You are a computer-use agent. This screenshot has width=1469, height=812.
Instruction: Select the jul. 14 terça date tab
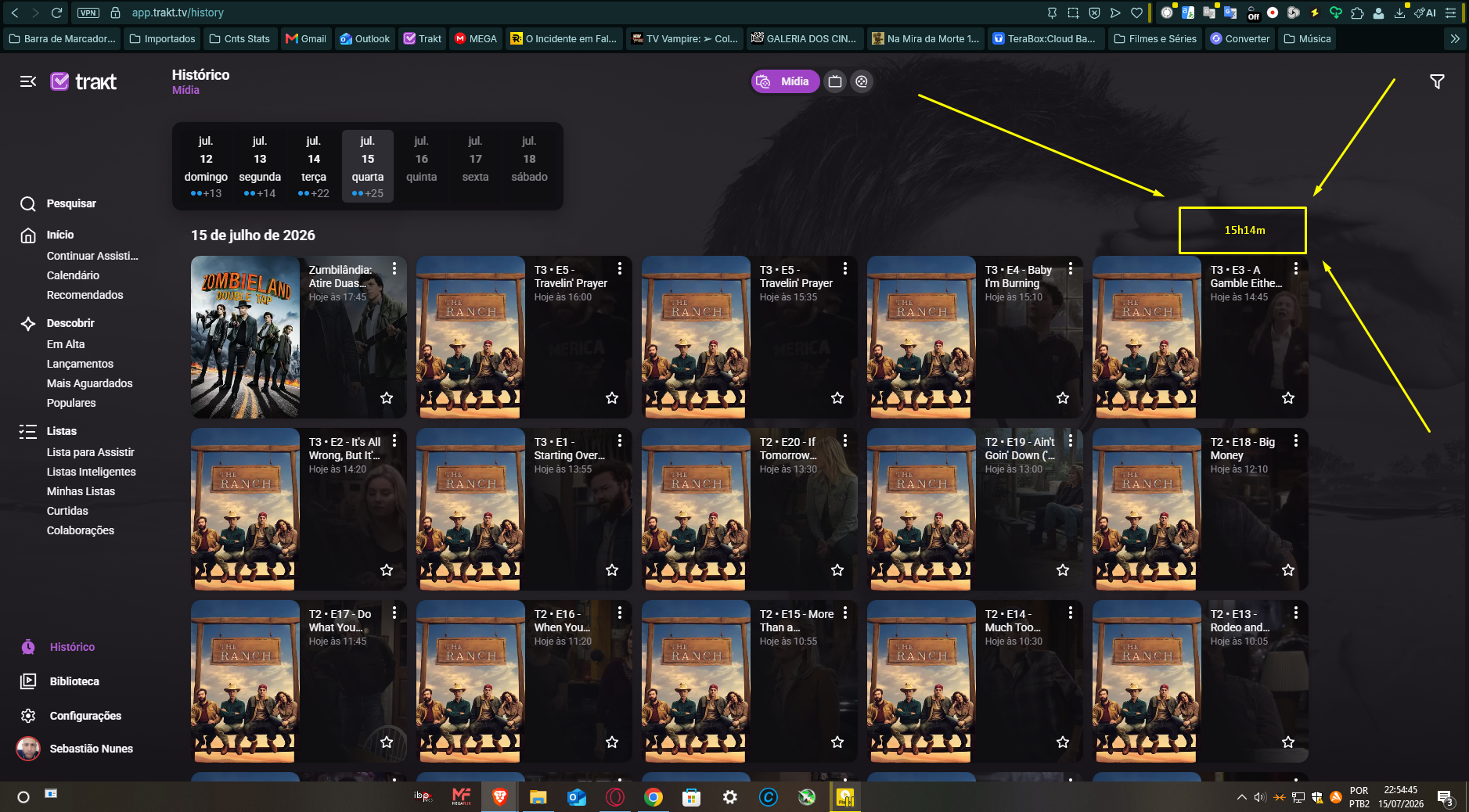[x=314, y=166]
